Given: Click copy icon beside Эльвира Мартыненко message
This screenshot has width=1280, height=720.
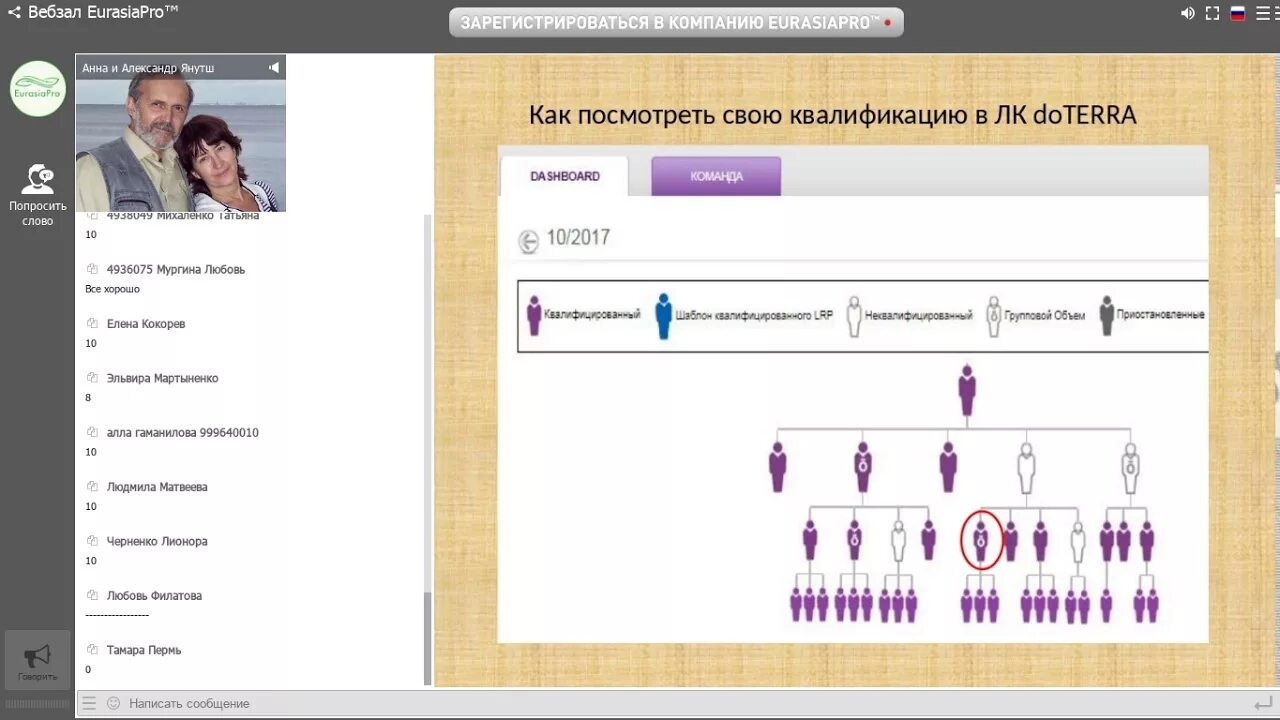Looking at the screenshot, I should click(93, 378).
